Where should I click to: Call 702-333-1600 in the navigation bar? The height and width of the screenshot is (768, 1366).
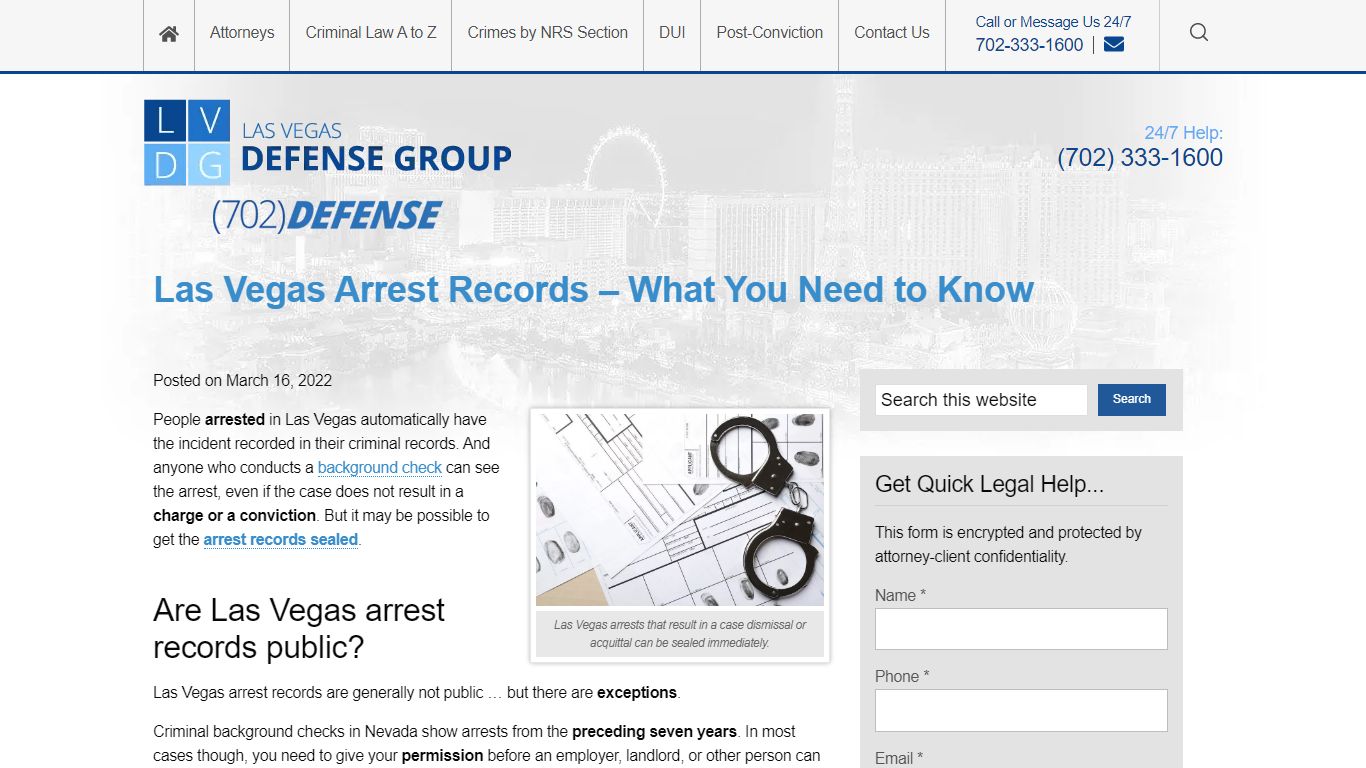click(1029, 45)
